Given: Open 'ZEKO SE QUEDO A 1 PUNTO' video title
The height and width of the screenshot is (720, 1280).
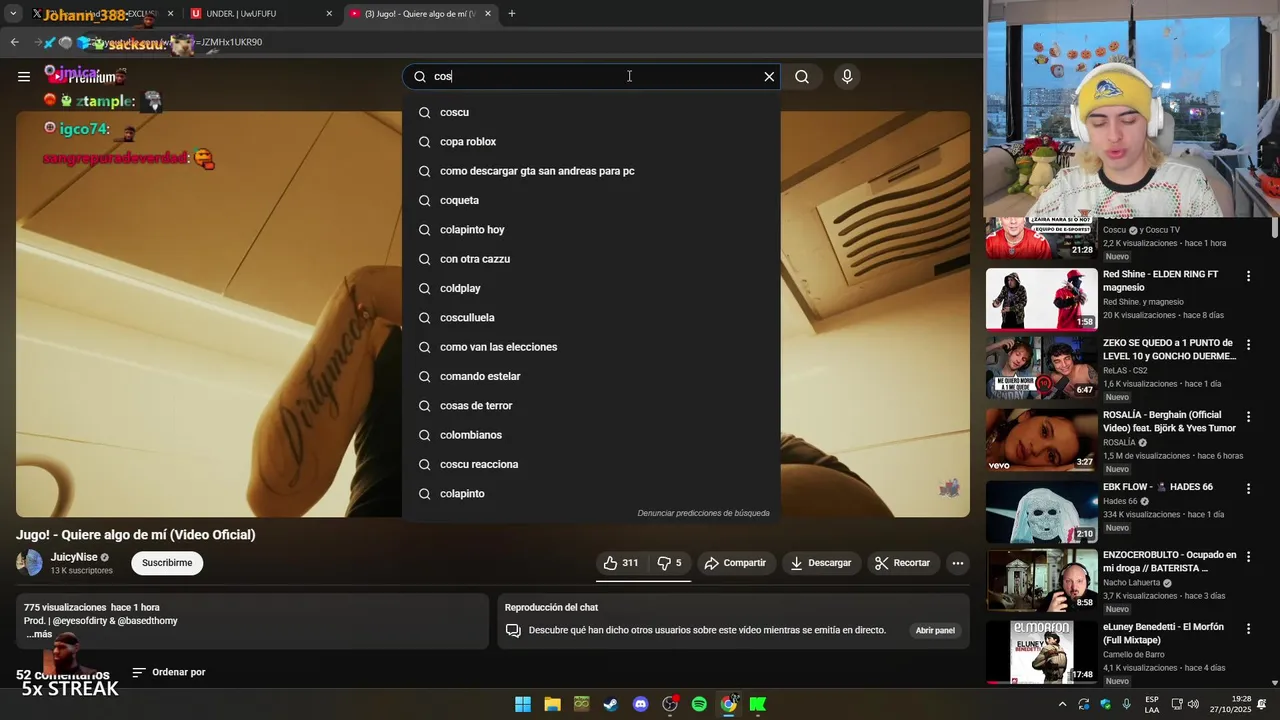Looking at the screenshot, I should tap(1169, 349).
